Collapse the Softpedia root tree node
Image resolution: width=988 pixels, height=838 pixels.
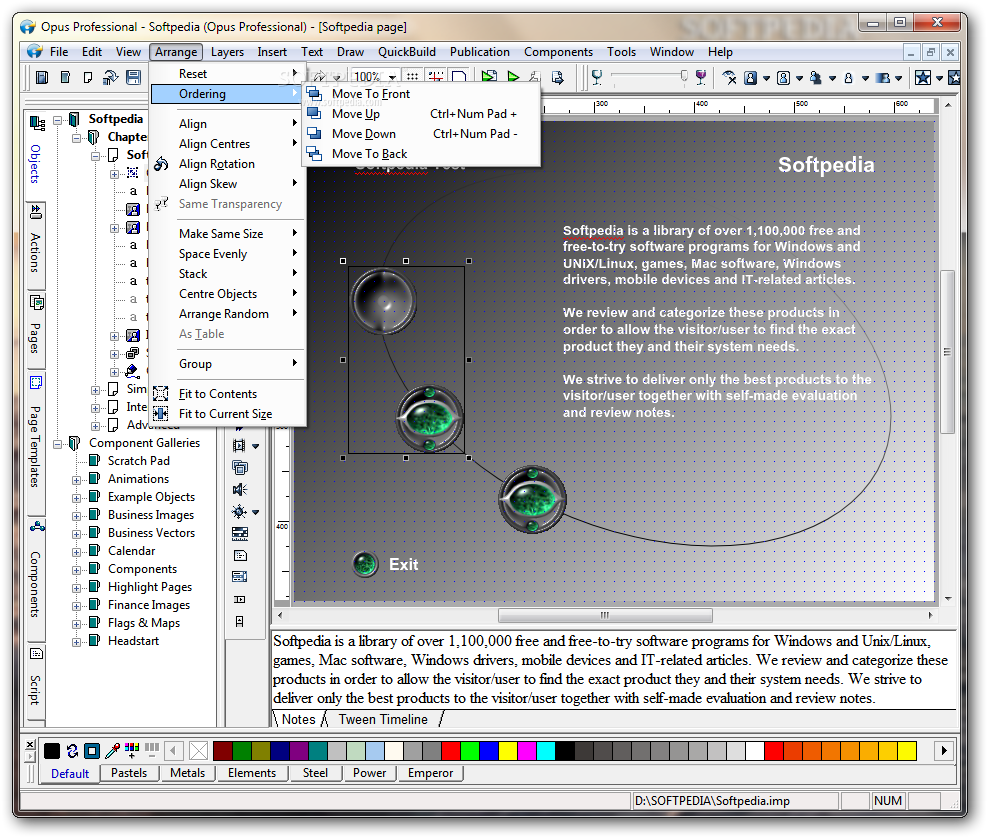(x=58, y=120)
